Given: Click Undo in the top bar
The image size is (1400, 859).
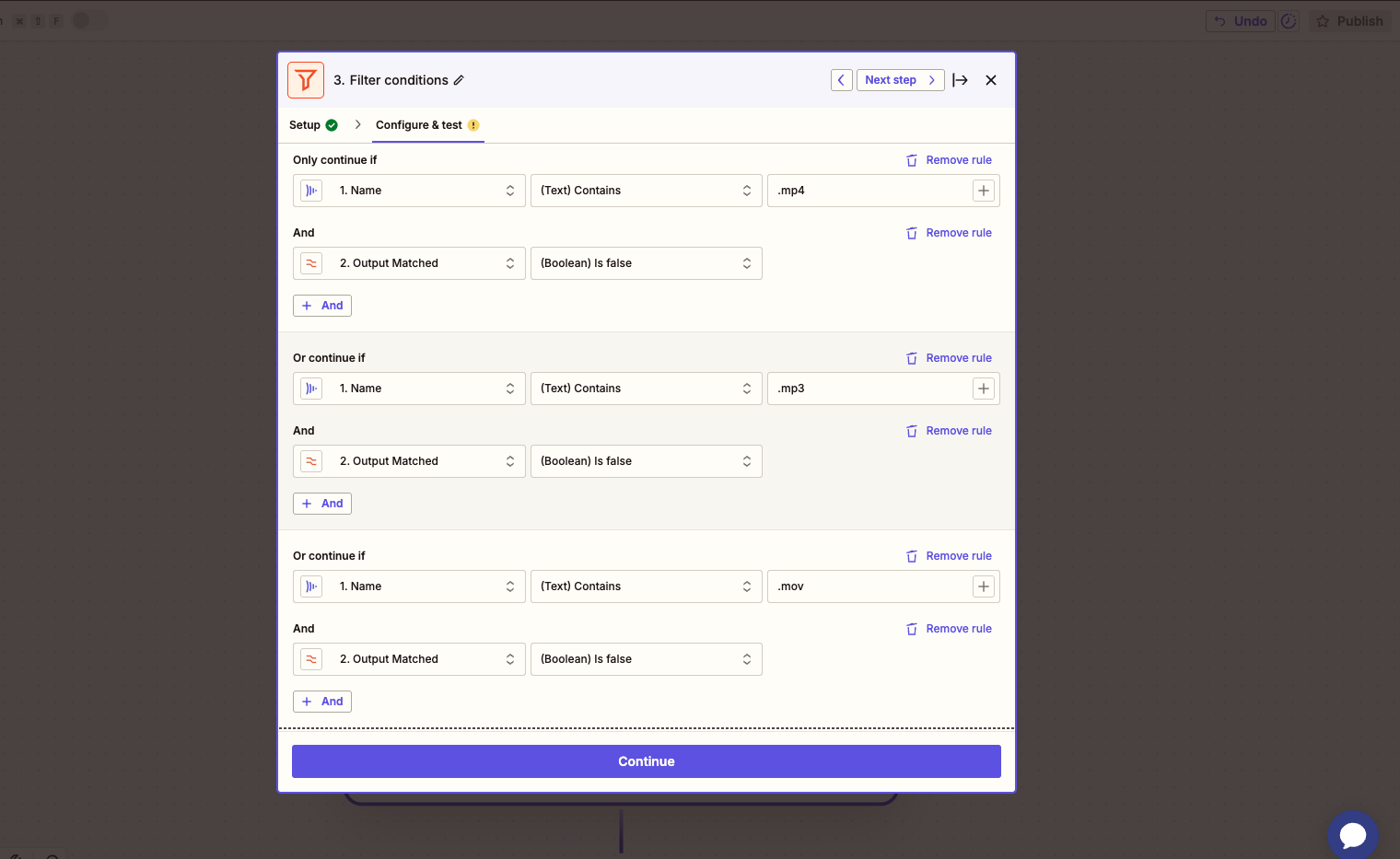Looking at the screenshot, I should click(x=1241, y=21).
